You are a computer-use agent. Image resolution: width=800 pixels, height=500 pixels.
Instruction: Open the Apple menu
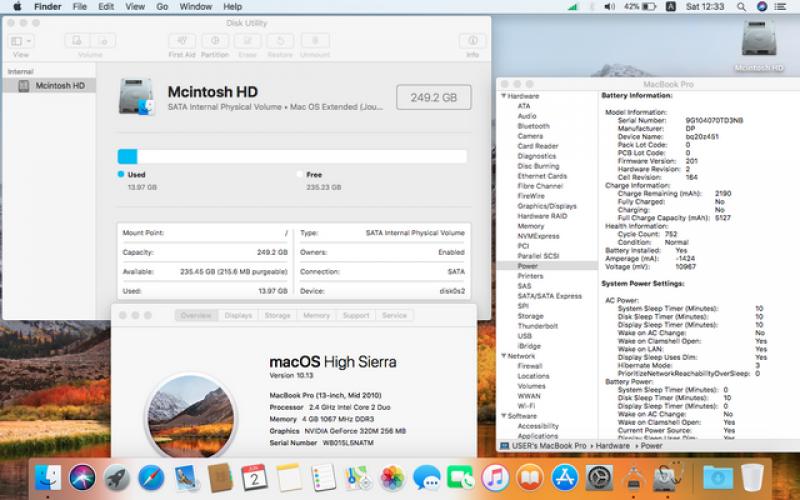tap(17, 7)
